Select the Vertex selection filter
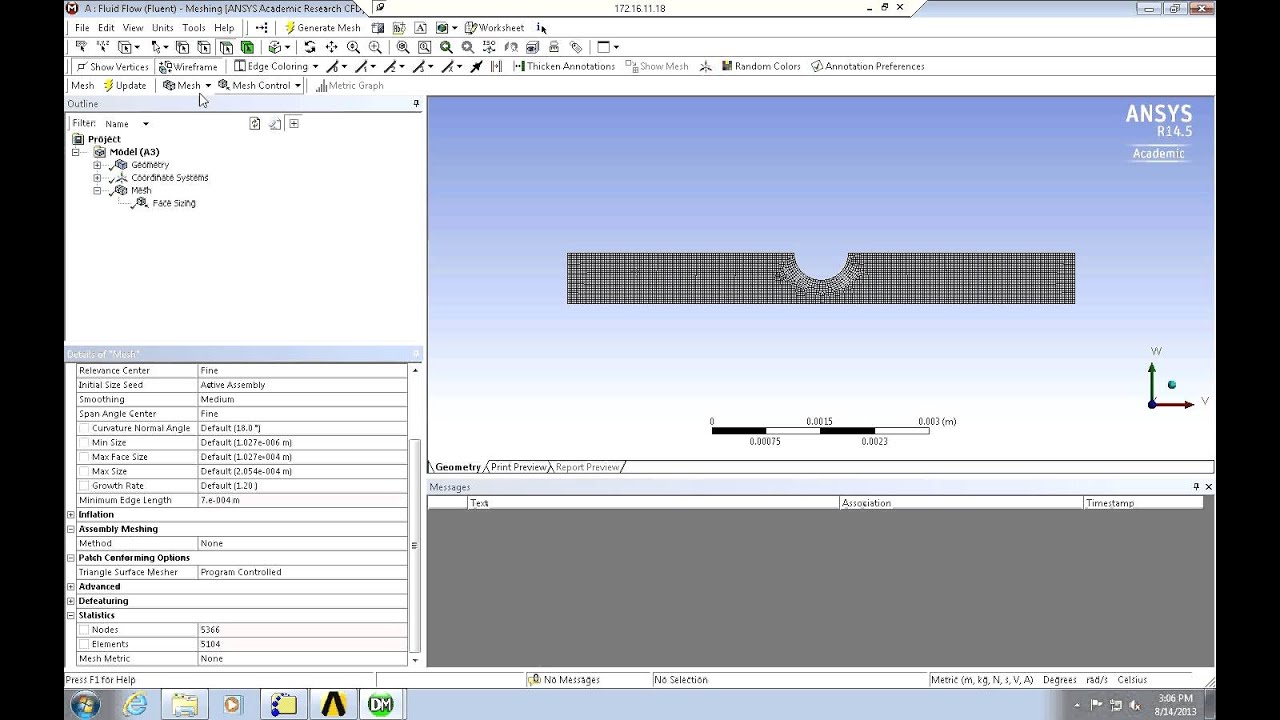This screenshot has height=720, width=1280. pyautogui.click(x=182, y=47)
